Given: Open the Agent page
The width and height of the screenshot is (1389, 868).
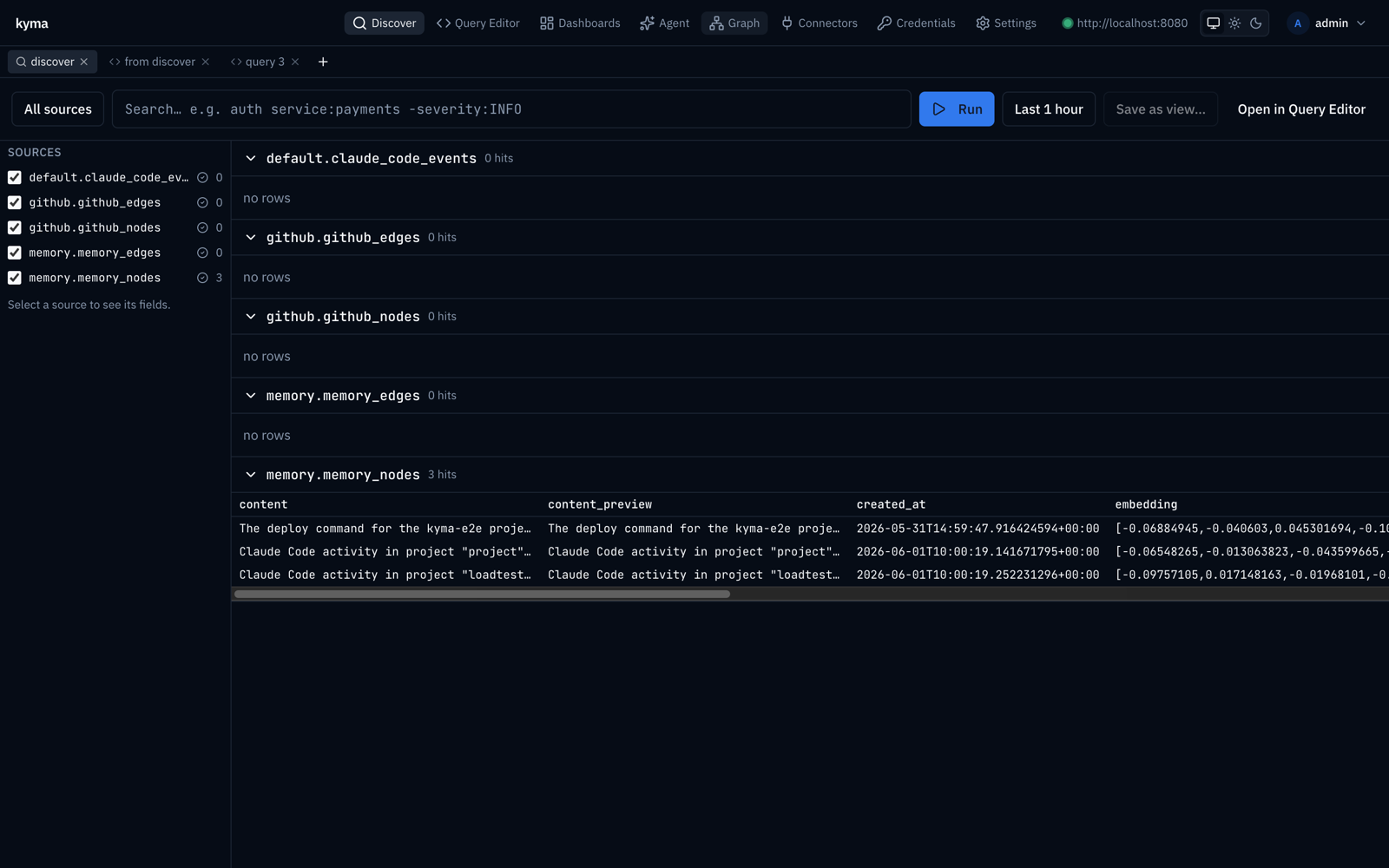Looking at the screenshot, I should [665, 23].
